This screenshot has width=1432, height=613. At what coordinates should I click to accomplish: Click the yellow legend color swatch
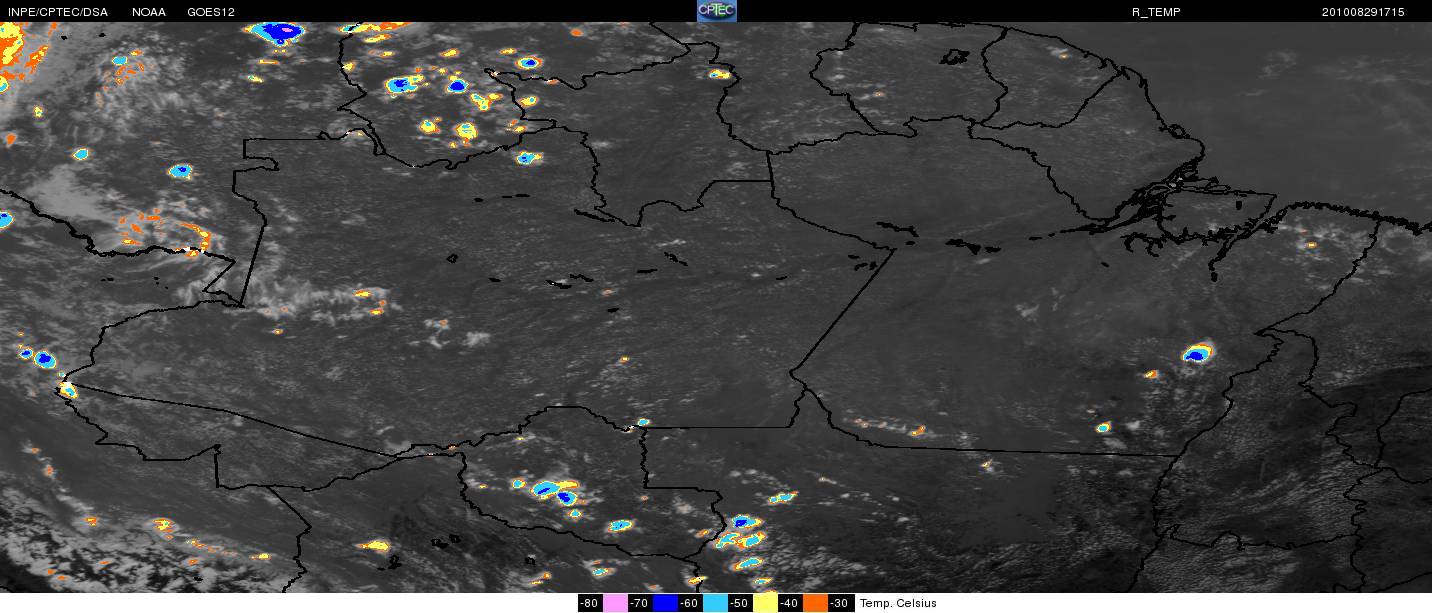(x=764, y=603)
